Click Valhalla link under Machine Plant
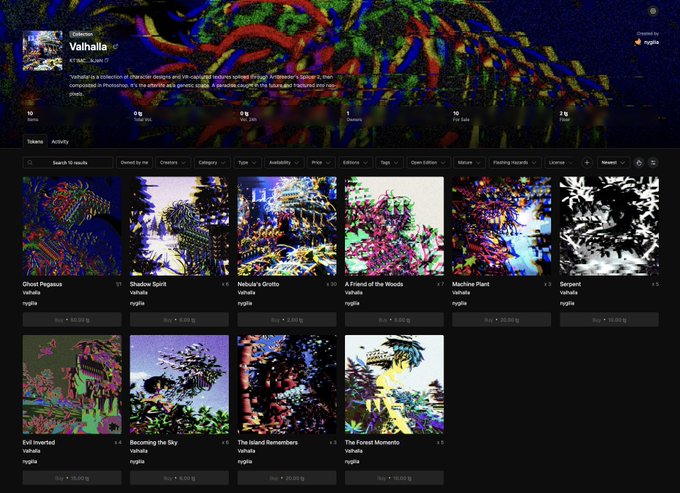 [x=461, y=293]
